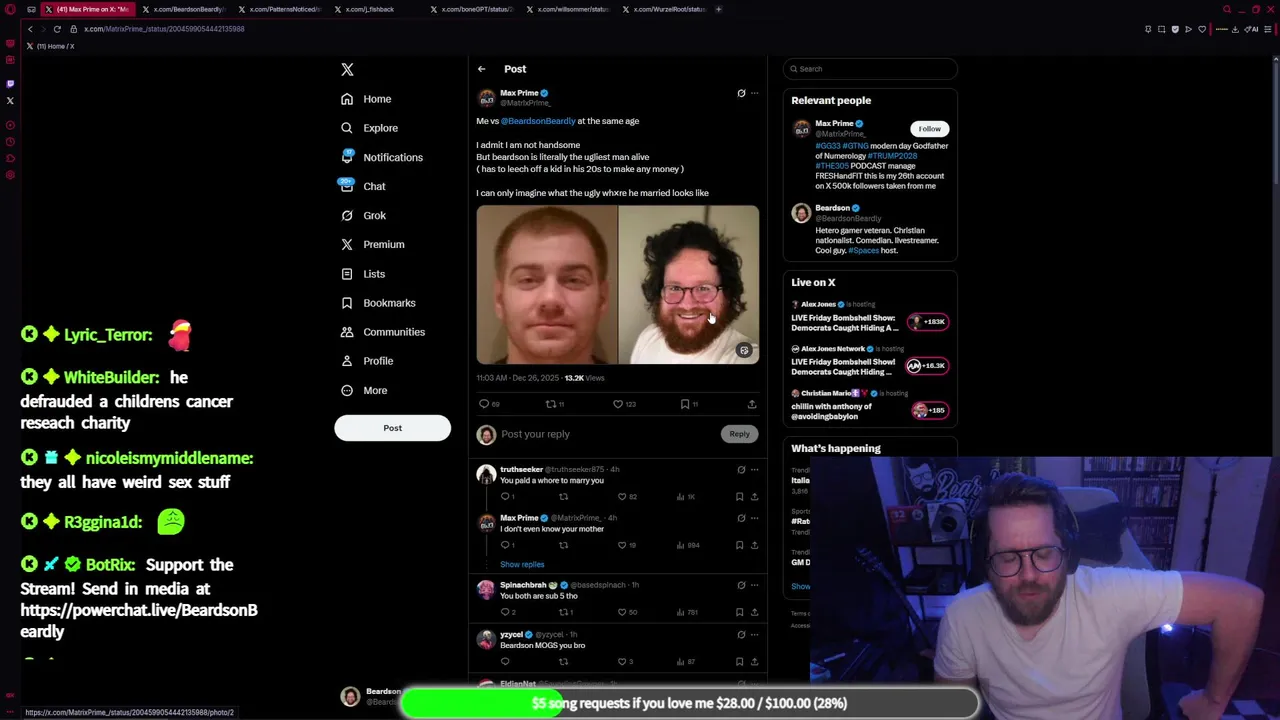The image size is (1280, 720).
Task: Switch to the BeardsonBeardly browser tab
Action: pos(184,9)
